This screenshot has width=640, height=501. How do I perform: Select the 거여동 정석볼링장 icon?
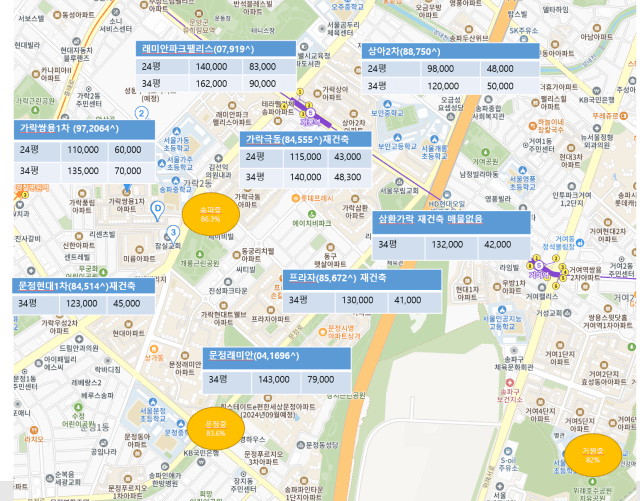580,243
